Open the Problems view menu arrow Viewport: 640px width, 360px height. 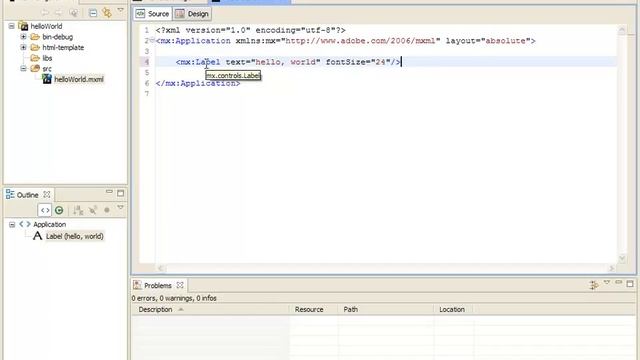[607, 282]
